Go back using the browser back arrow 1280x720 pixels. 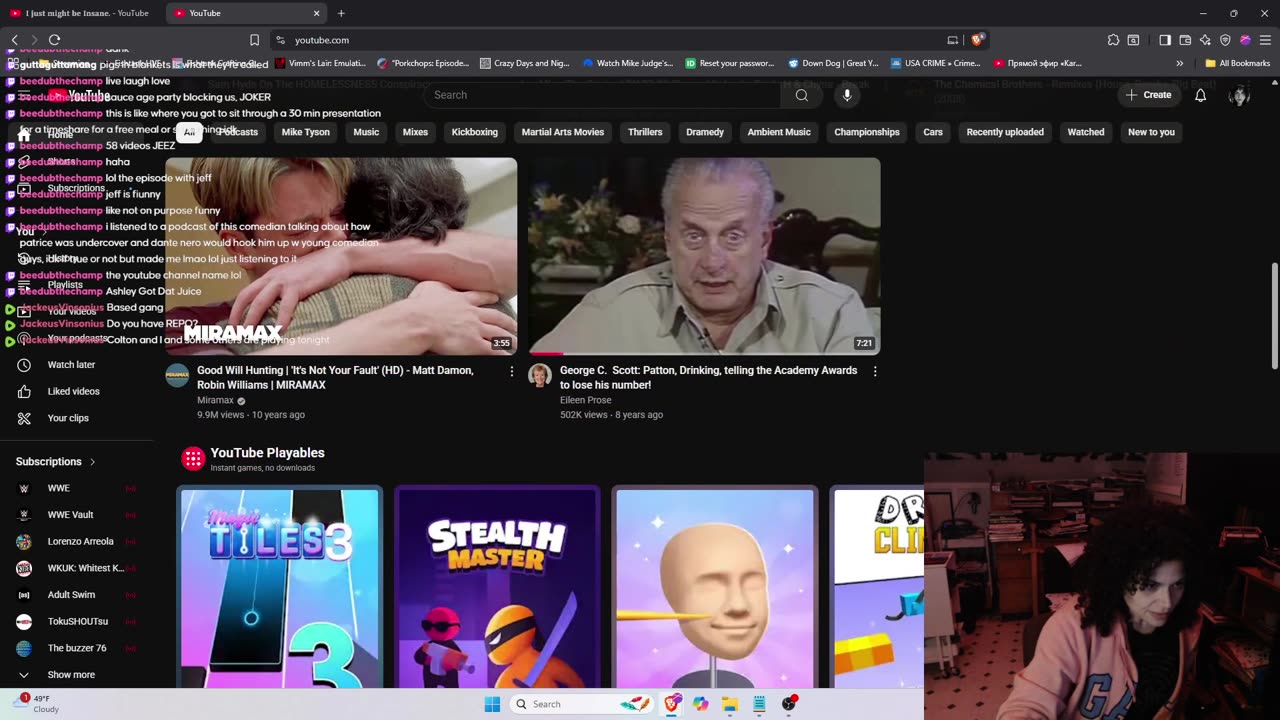14,40
